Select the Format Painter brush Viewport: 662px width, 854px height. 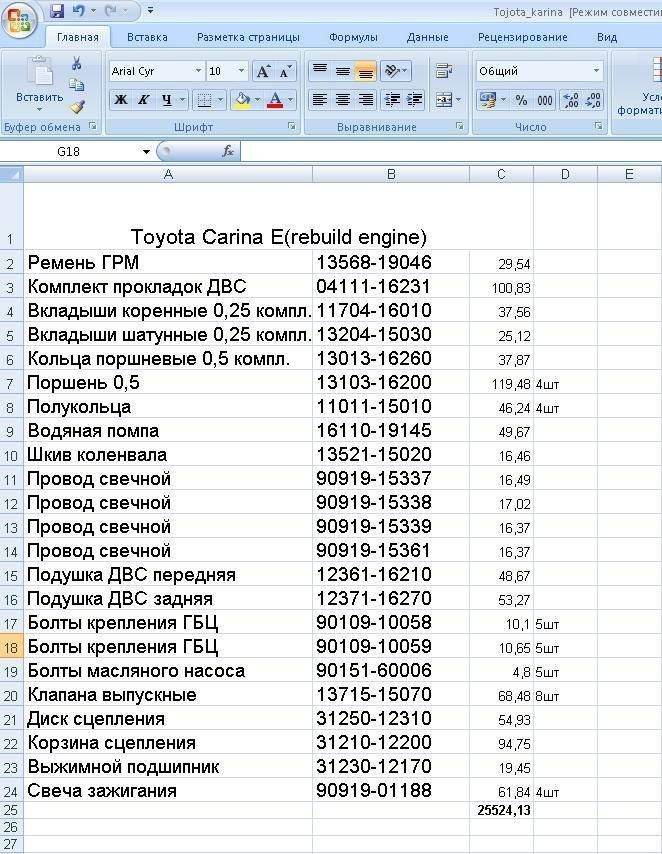pos(76,107)
